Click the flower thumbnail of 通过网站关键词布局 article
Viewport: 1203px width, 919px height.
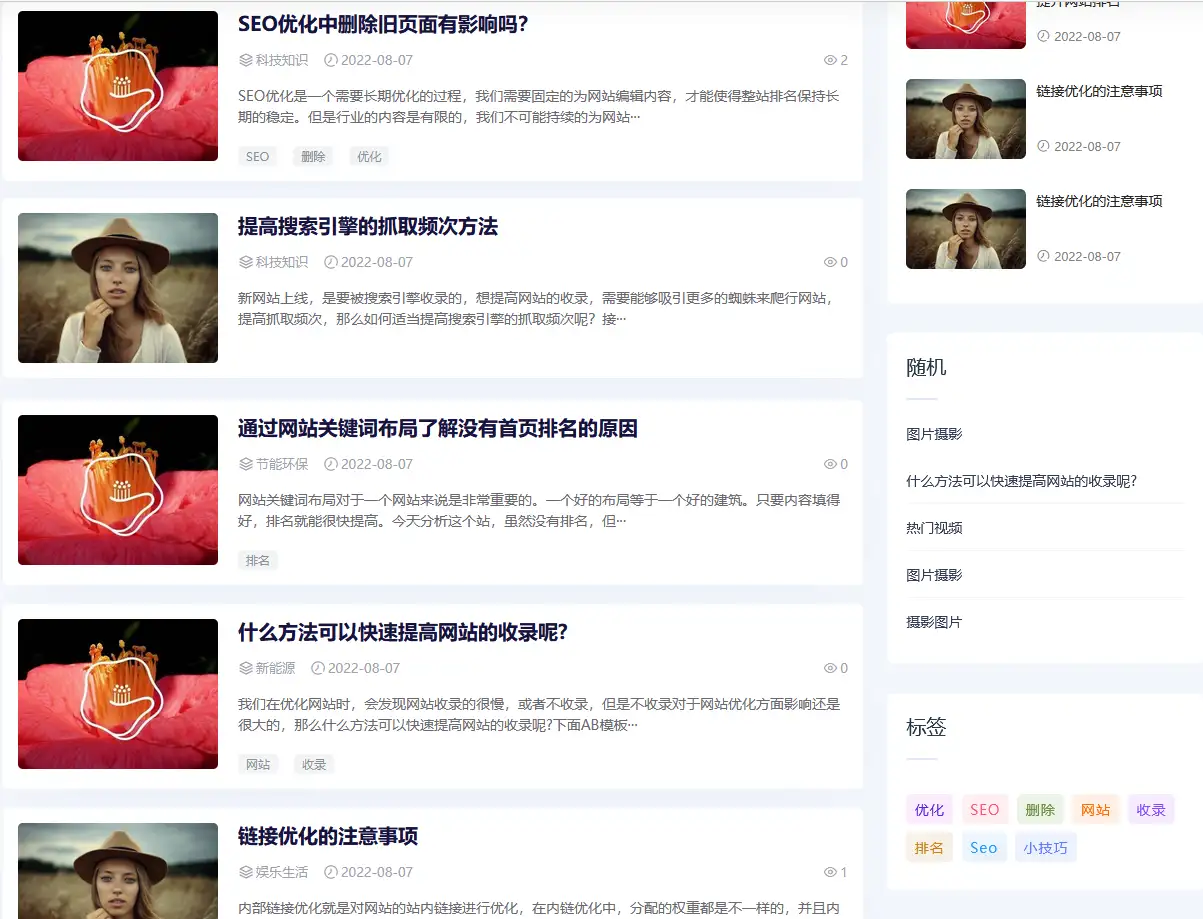click(x=118, y=490)
